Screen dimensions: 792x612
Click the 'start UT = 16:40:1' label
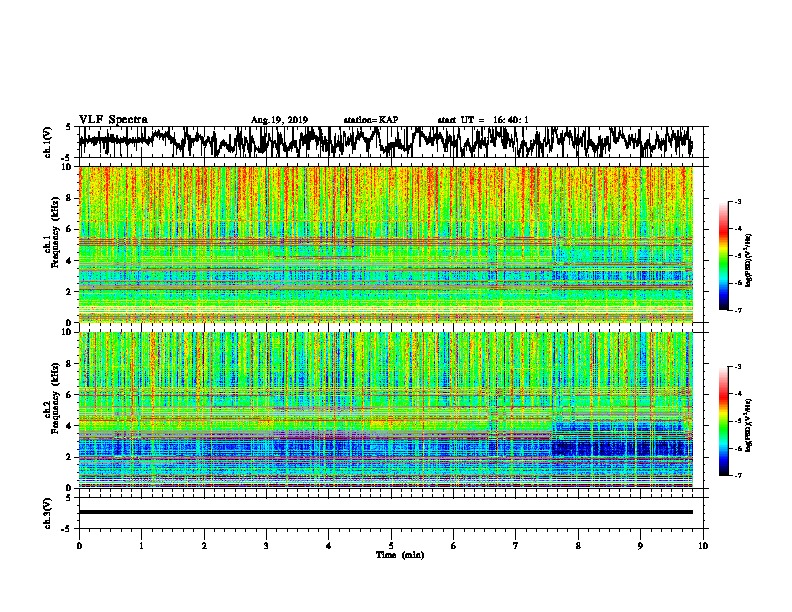point(483,120)
